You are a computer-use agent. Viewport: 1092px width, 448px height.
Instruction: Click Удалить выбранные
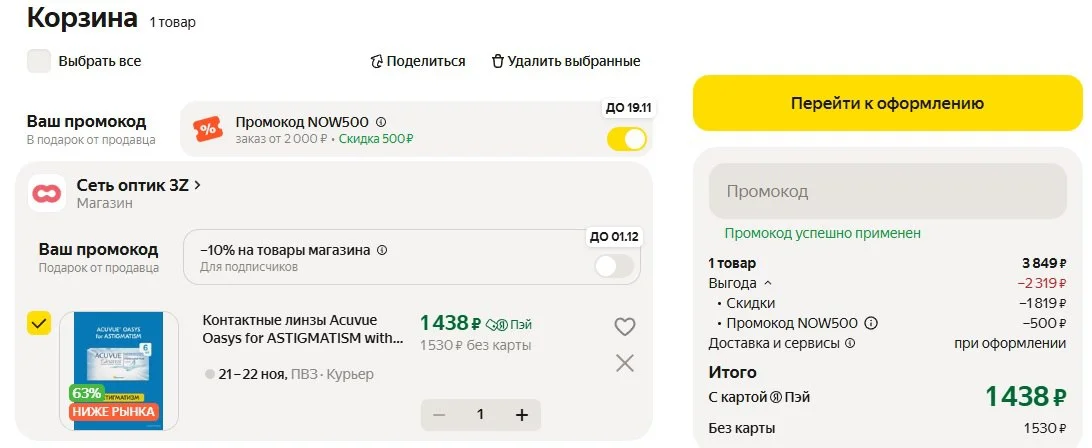[566, 61]
